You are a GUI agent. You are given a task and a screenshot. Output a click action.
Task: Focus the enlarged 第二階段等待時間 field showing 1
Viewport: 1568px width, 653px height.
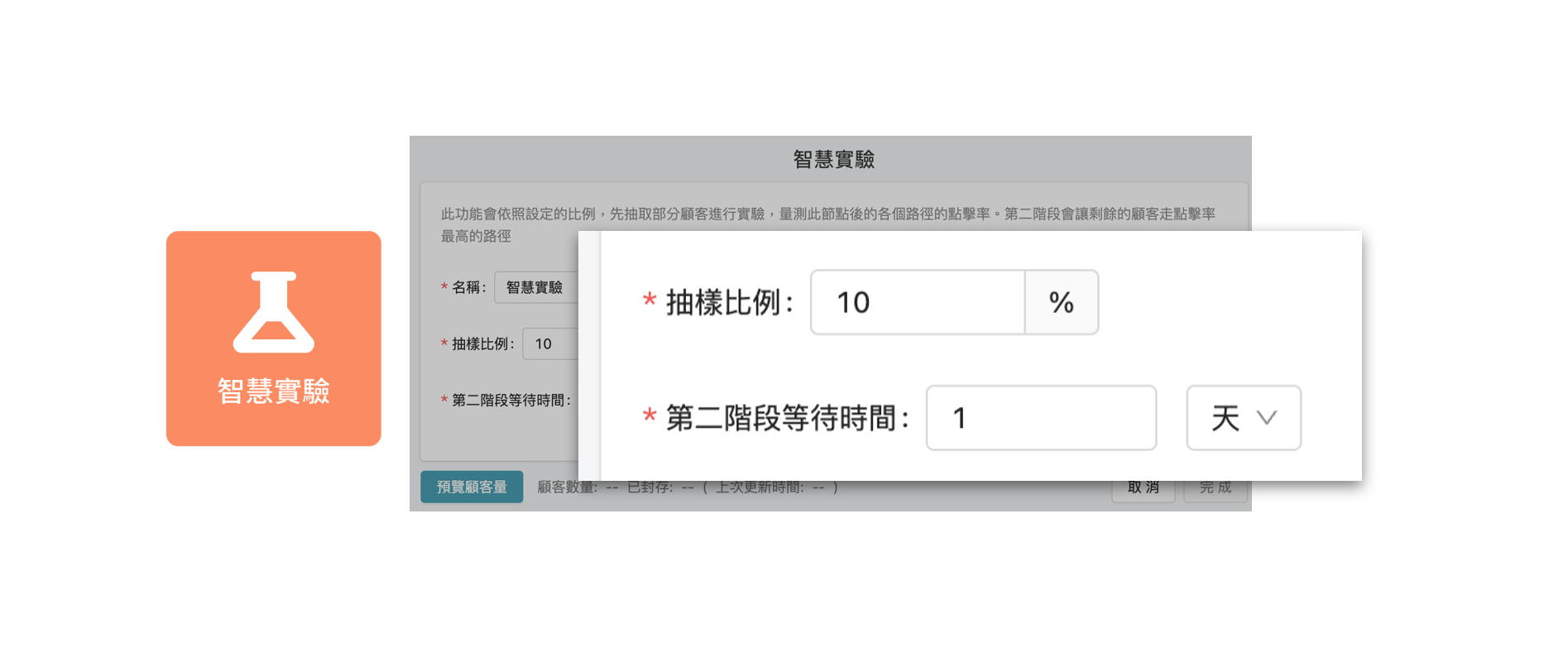click(1040, 418)
